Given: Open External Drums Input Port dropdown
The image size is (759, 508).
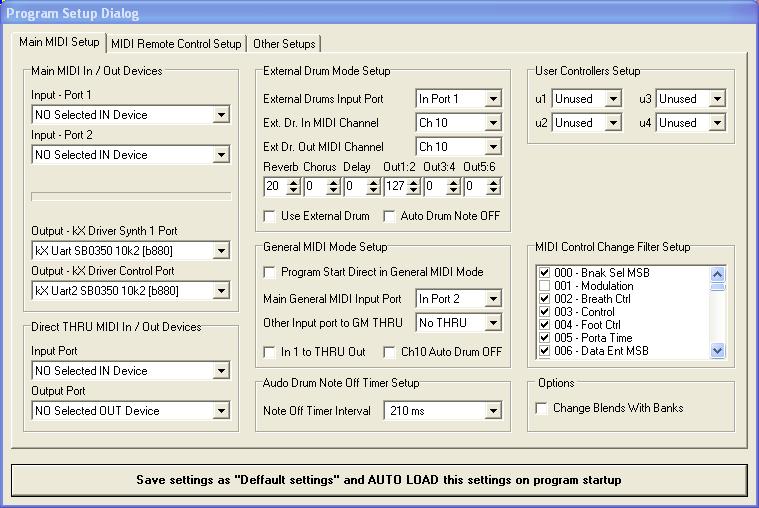Looking at the screenshot, I should [492, 99].
